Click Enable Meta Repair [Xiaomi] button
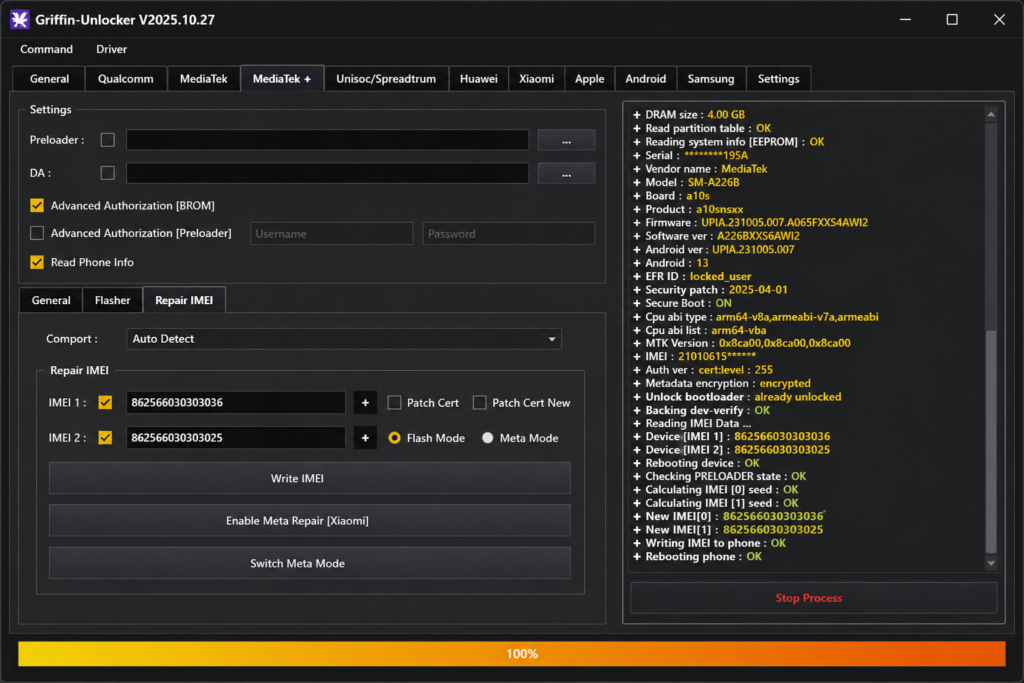The image size is (1024, 683). (x=310, y=521)
